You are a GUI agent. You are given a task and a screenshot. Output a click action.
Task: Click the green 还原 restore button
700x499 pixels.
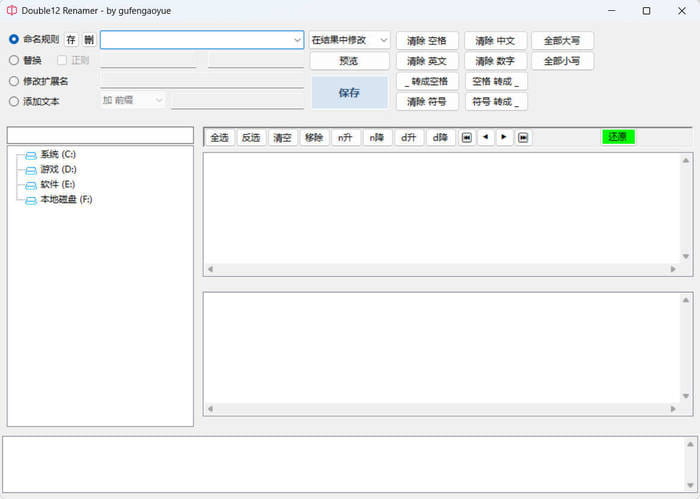[x=618, y=137]
